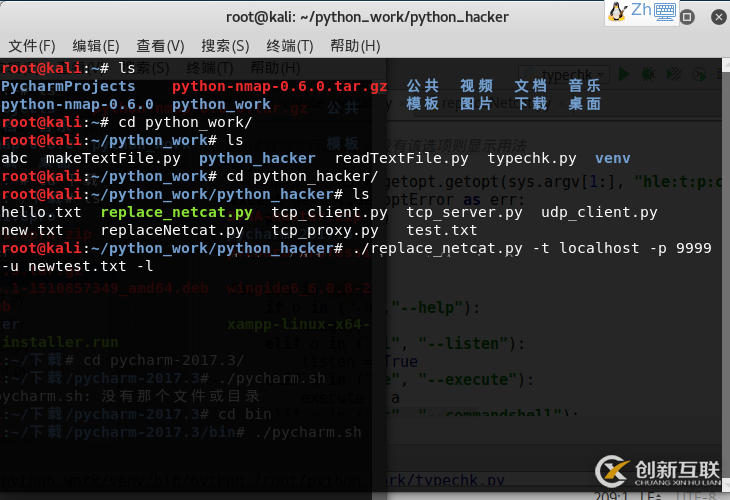Click the 音乐 folder name
730x500 pixels.
click(x=585, y=86)
